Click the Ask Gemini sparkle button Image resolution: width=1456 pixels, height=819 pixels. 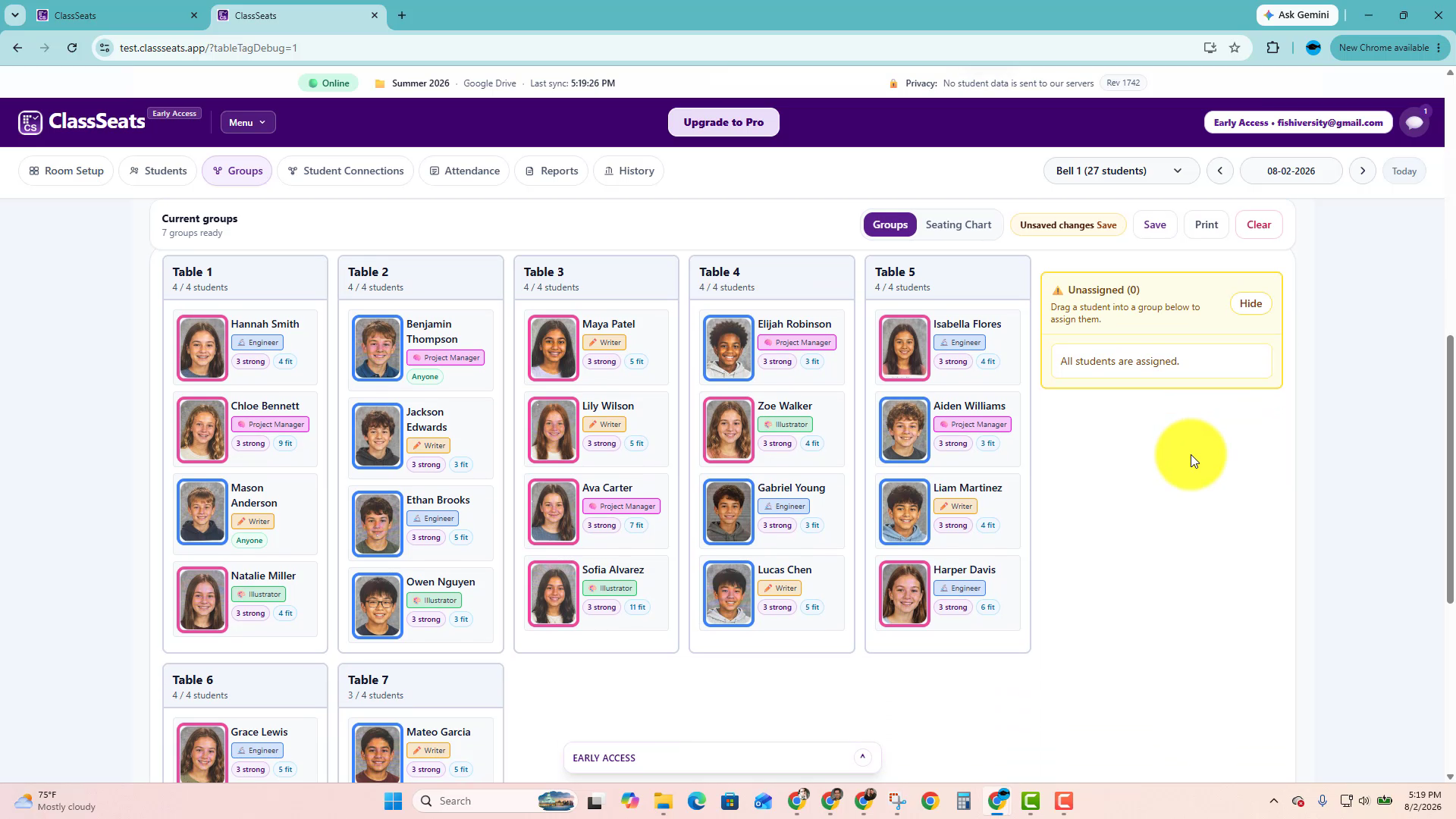(1298, 15)
